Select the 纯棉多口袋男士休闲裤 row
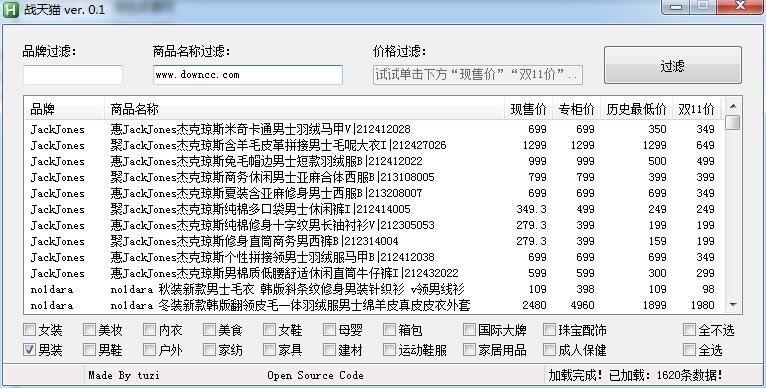This screenshot has height=388, width=766. click(x=374, y=209)
